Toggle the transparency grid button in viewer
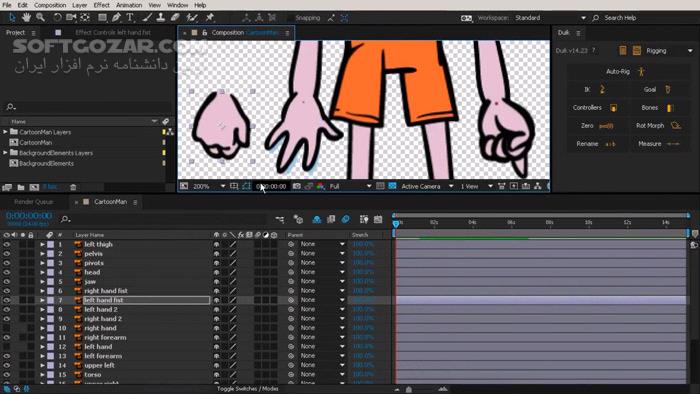 coord(392,186)
